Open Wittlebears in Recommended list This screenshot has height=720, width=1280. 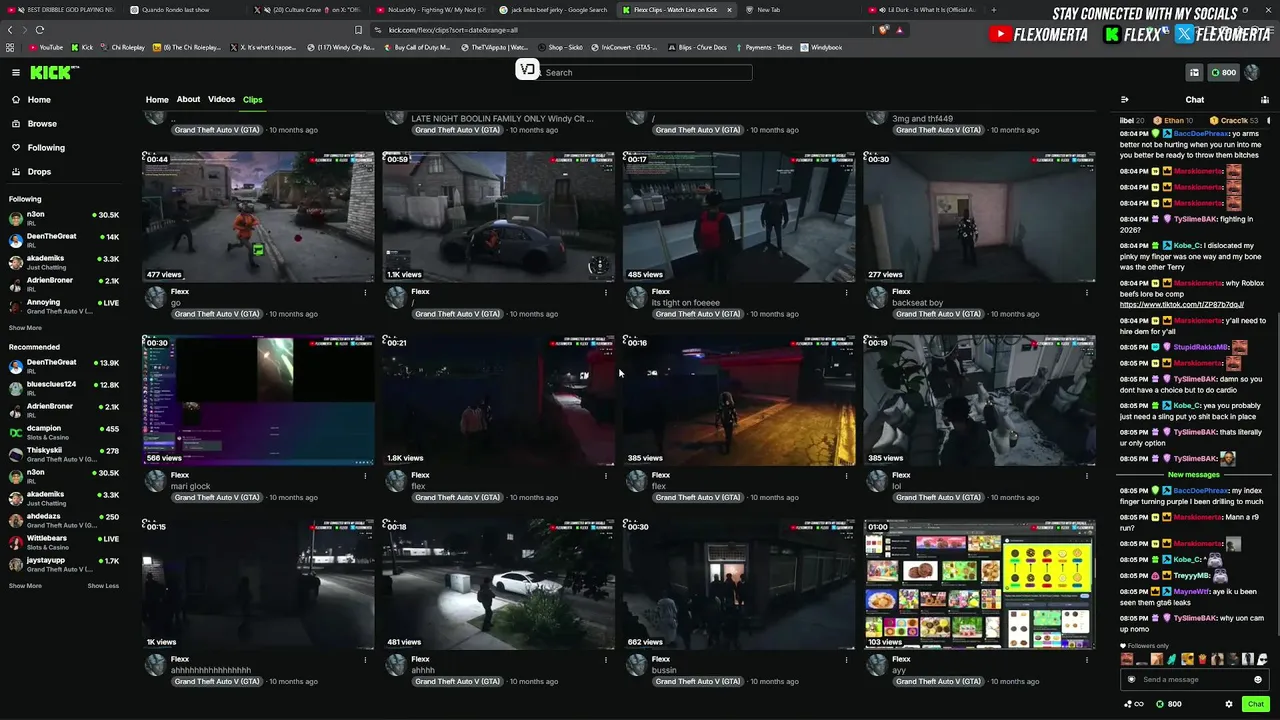(x=64, y=542)
